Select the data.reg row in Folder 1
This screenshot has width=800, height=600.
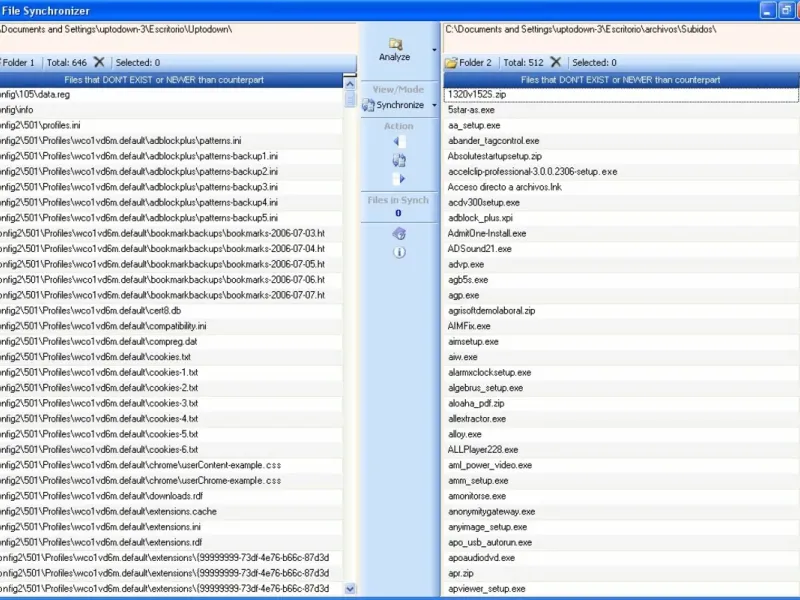click(171, 94)
